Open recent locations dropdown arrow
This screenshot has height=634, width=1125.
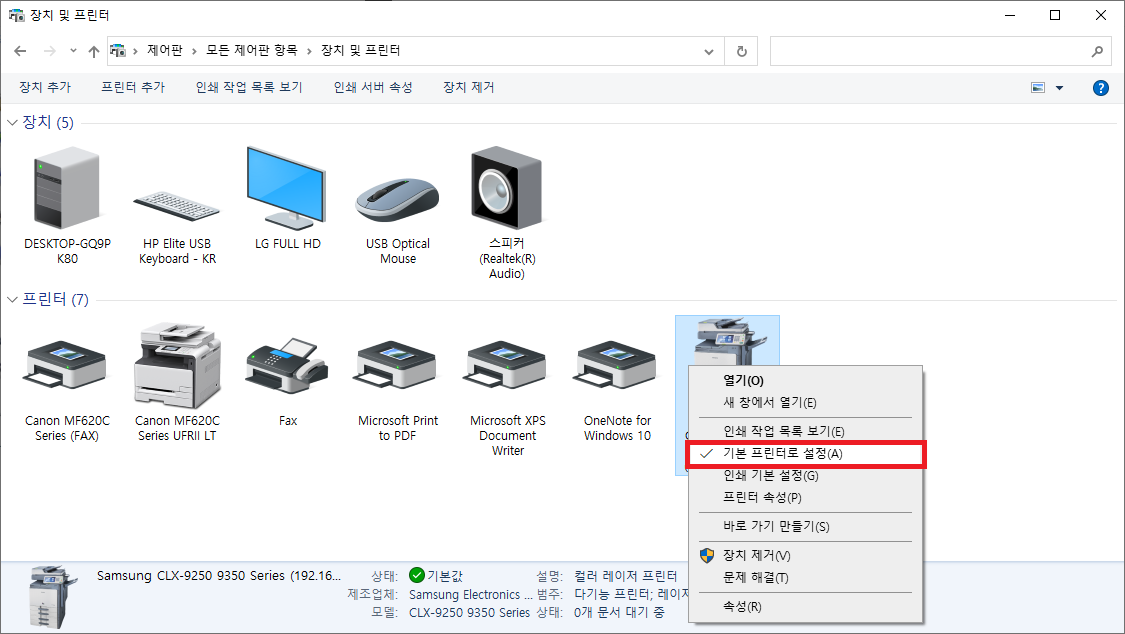pyautogui.click(x=73, y=51)
